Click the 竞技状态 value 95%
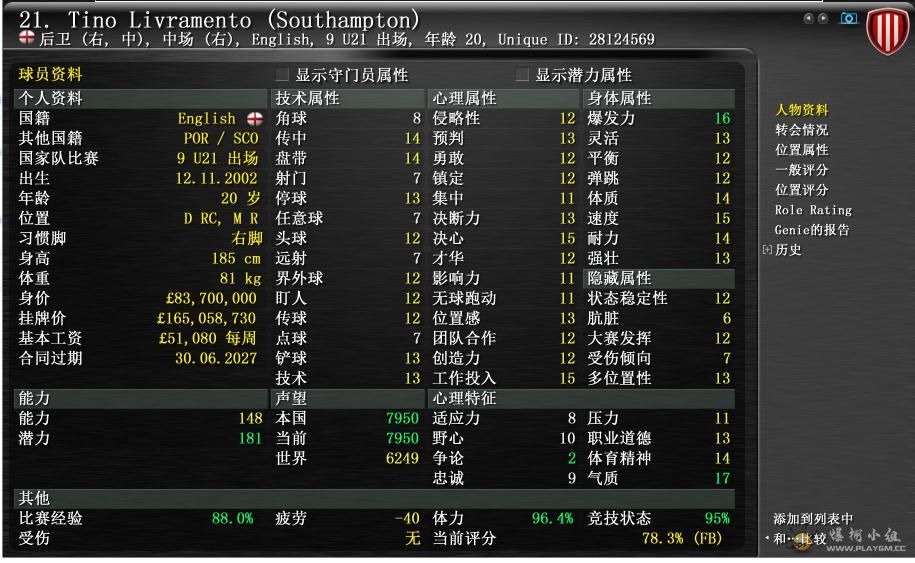 717,518
